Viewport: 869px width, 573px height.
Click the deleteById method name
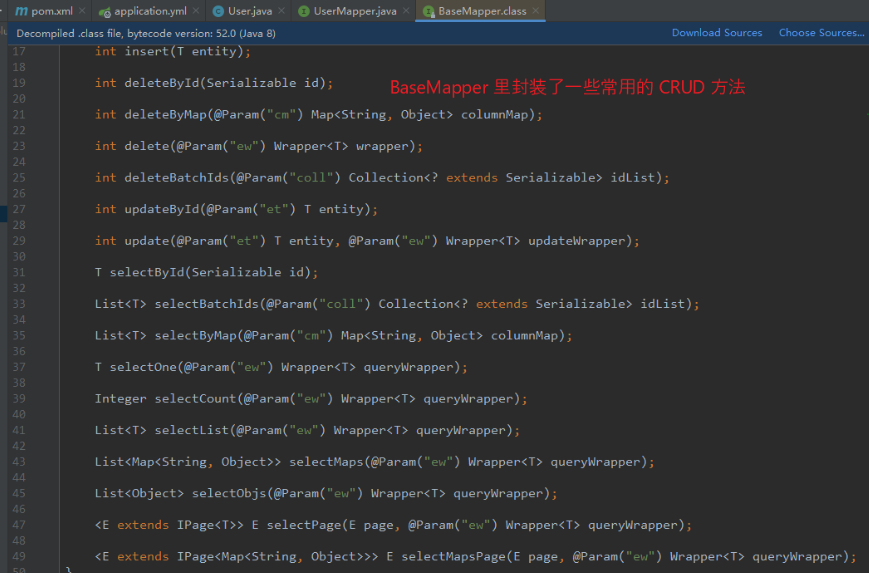coord(161,83)
